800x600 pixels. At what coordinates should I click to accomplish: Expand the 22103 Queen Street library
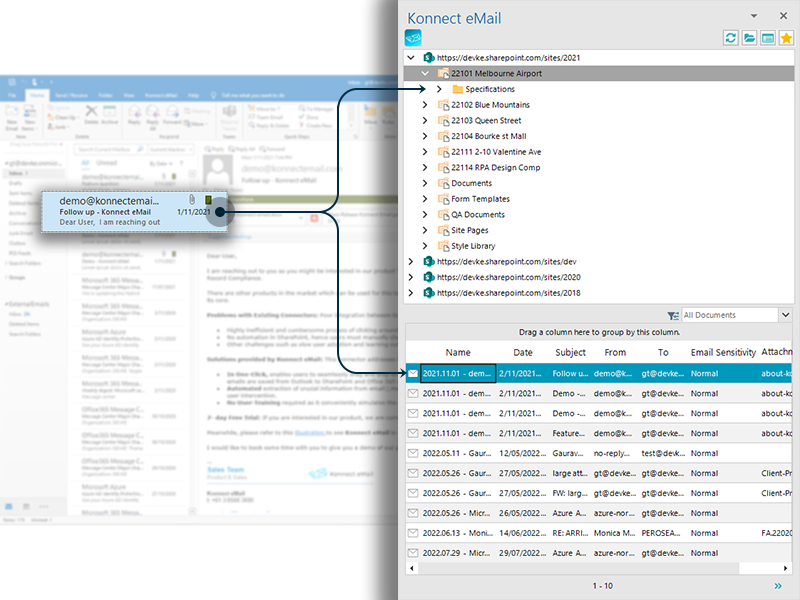point(425,120)
